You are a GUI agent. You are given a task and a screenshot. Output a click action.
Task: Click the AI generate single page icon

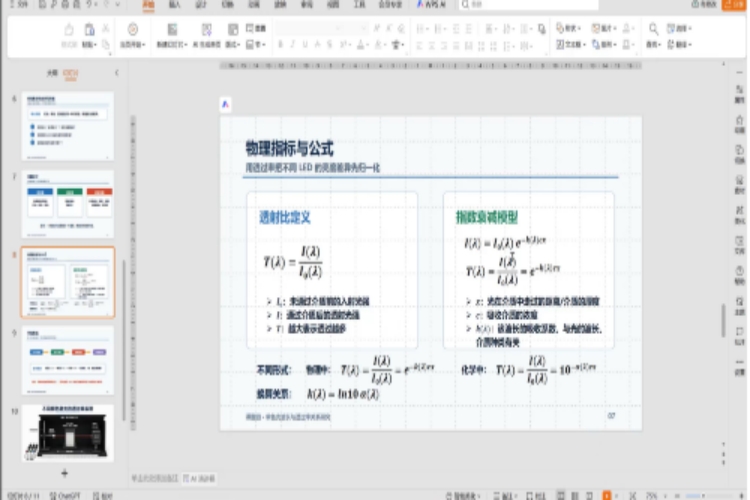pyautogui.click(x=207, y=30)
